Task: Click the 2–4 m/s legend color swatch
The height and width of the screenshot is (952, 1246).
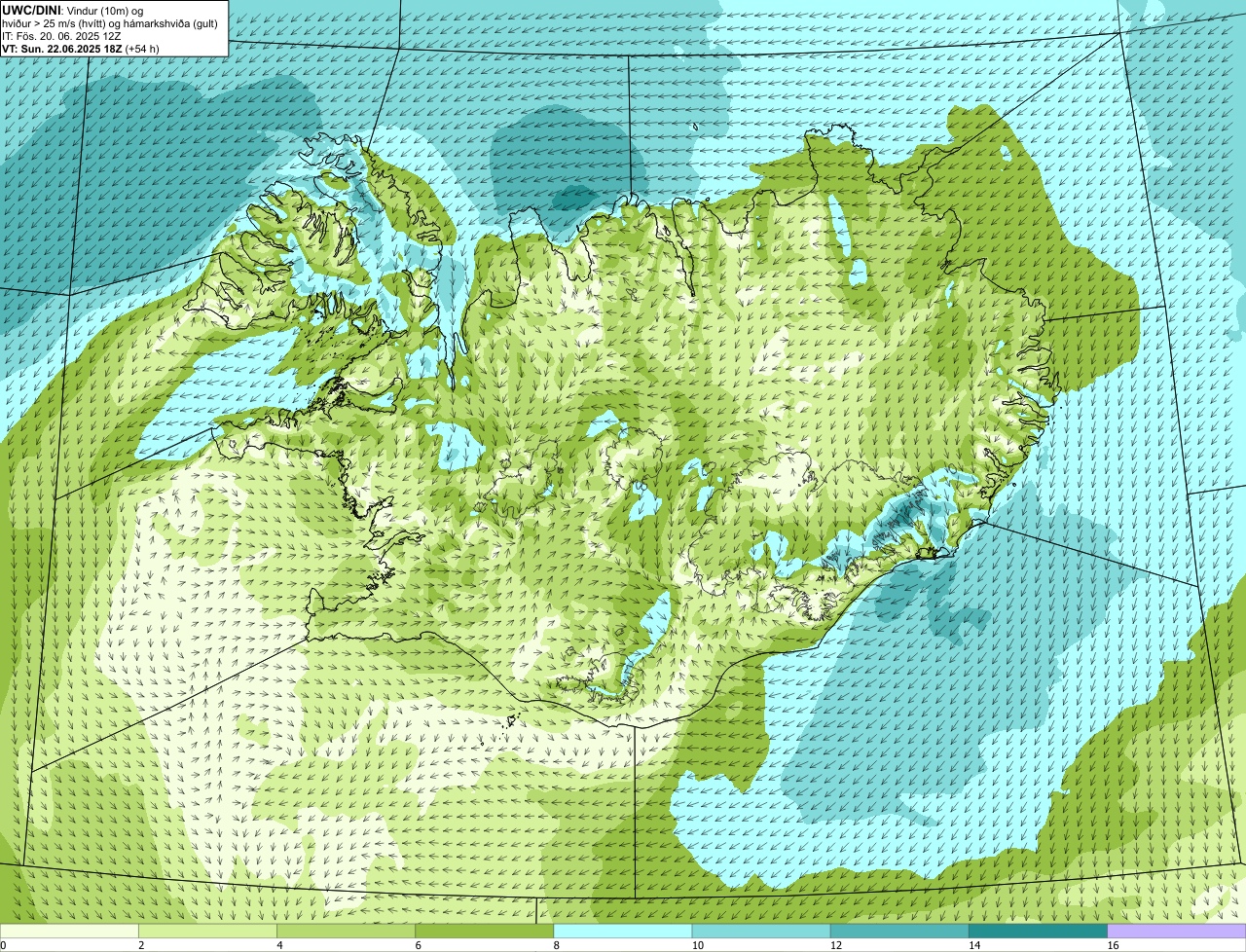Action: click(x=208, y=931)
